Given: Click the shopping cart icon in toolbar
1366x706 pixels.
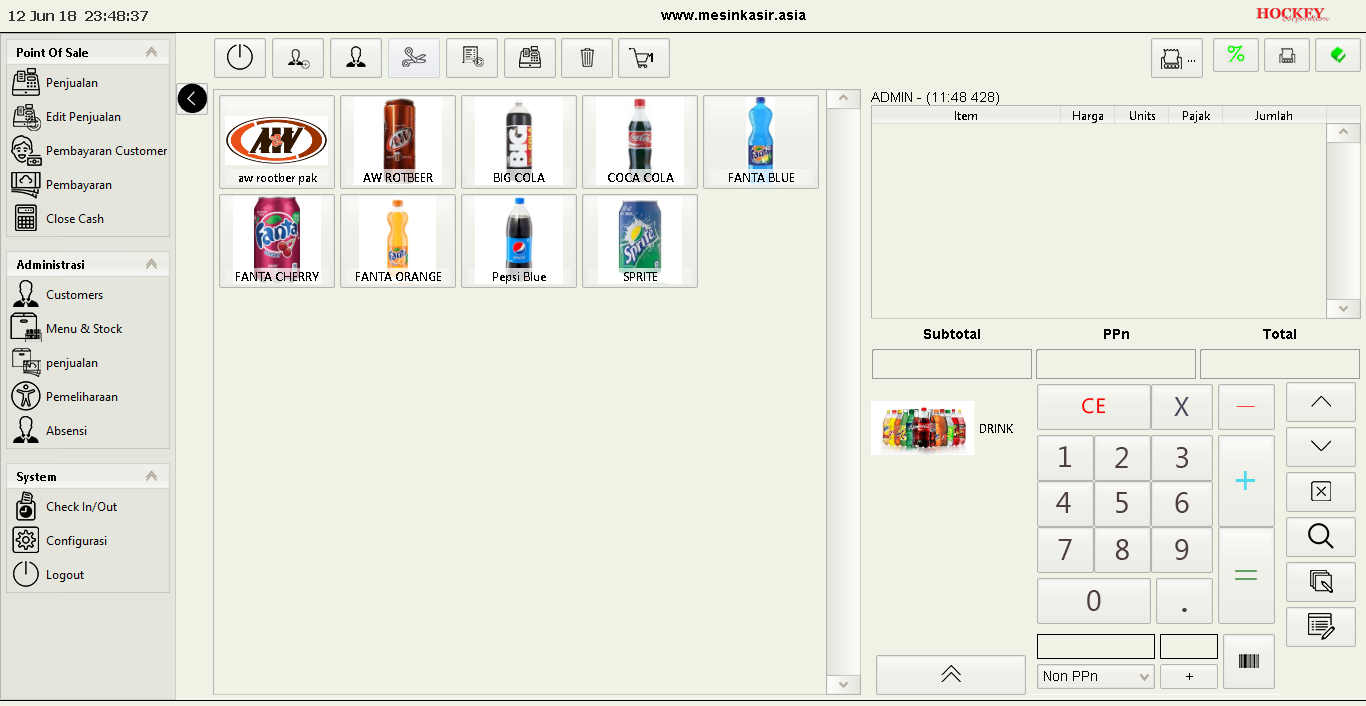Looking at the screenshot, I should click(x=644, y=58).
